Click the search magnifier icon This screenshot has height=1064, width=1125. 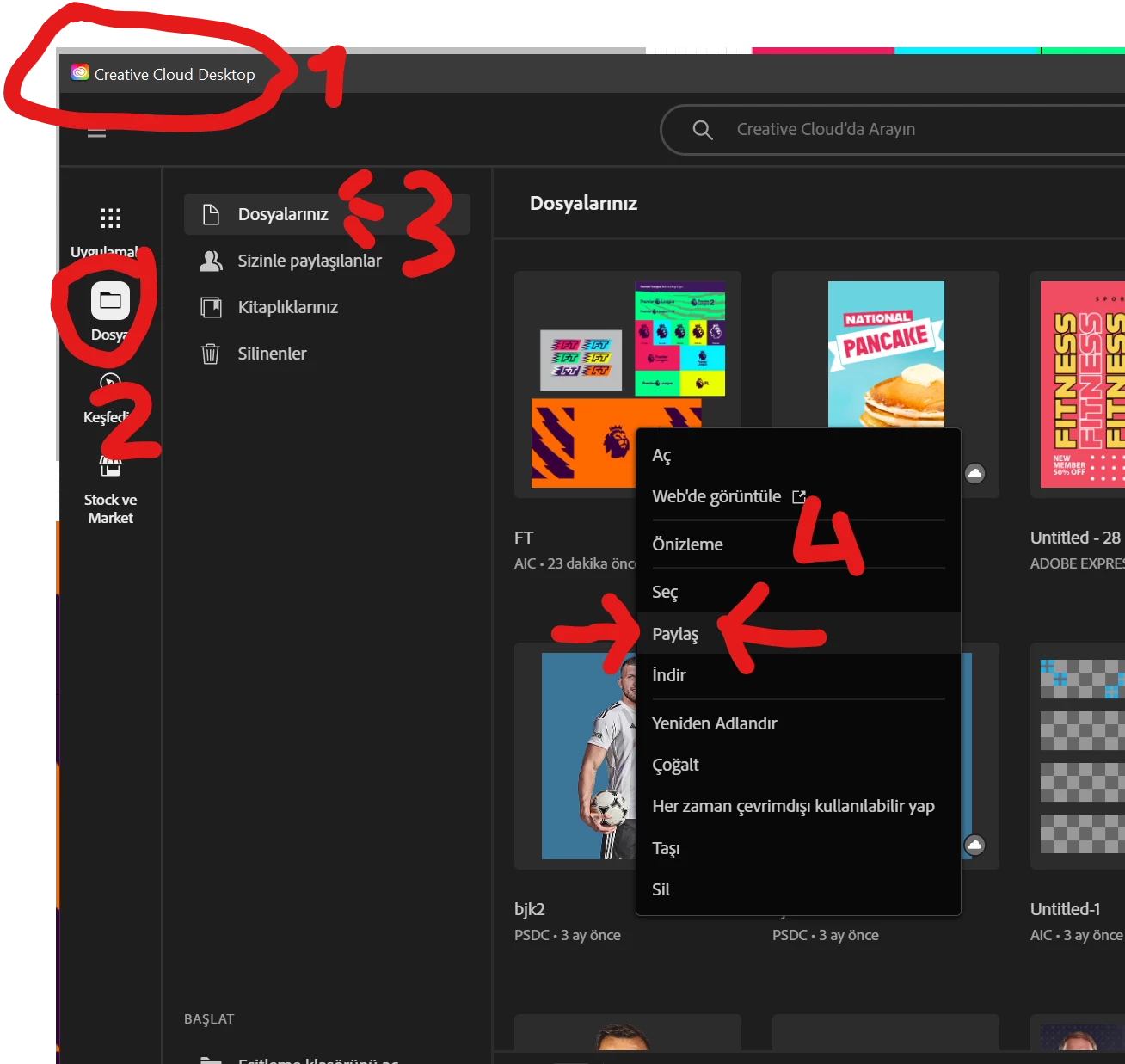tap(703, 130)
